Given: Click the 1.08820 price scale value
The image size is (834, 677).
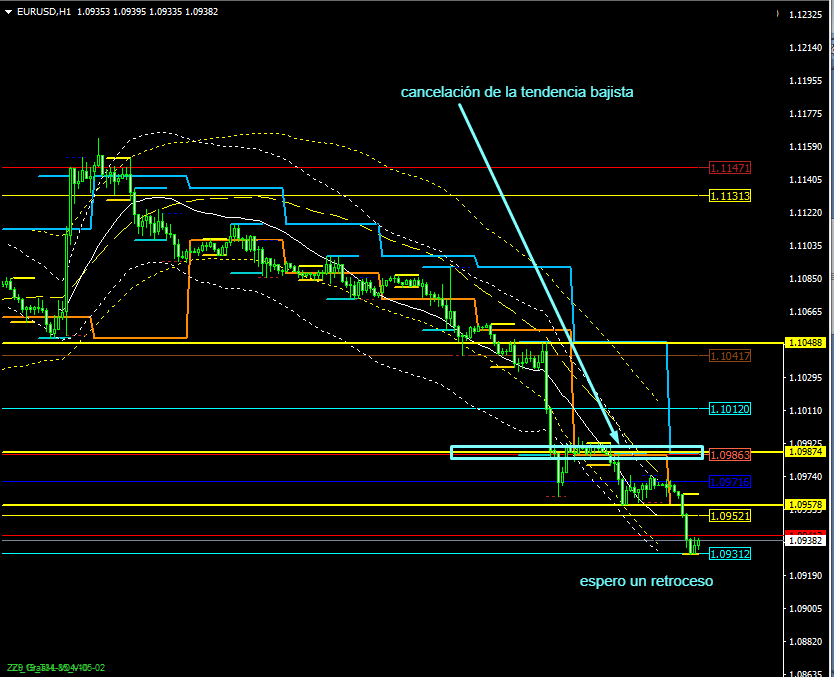Looking at the screenshot, I should click(x=805, y=641).
